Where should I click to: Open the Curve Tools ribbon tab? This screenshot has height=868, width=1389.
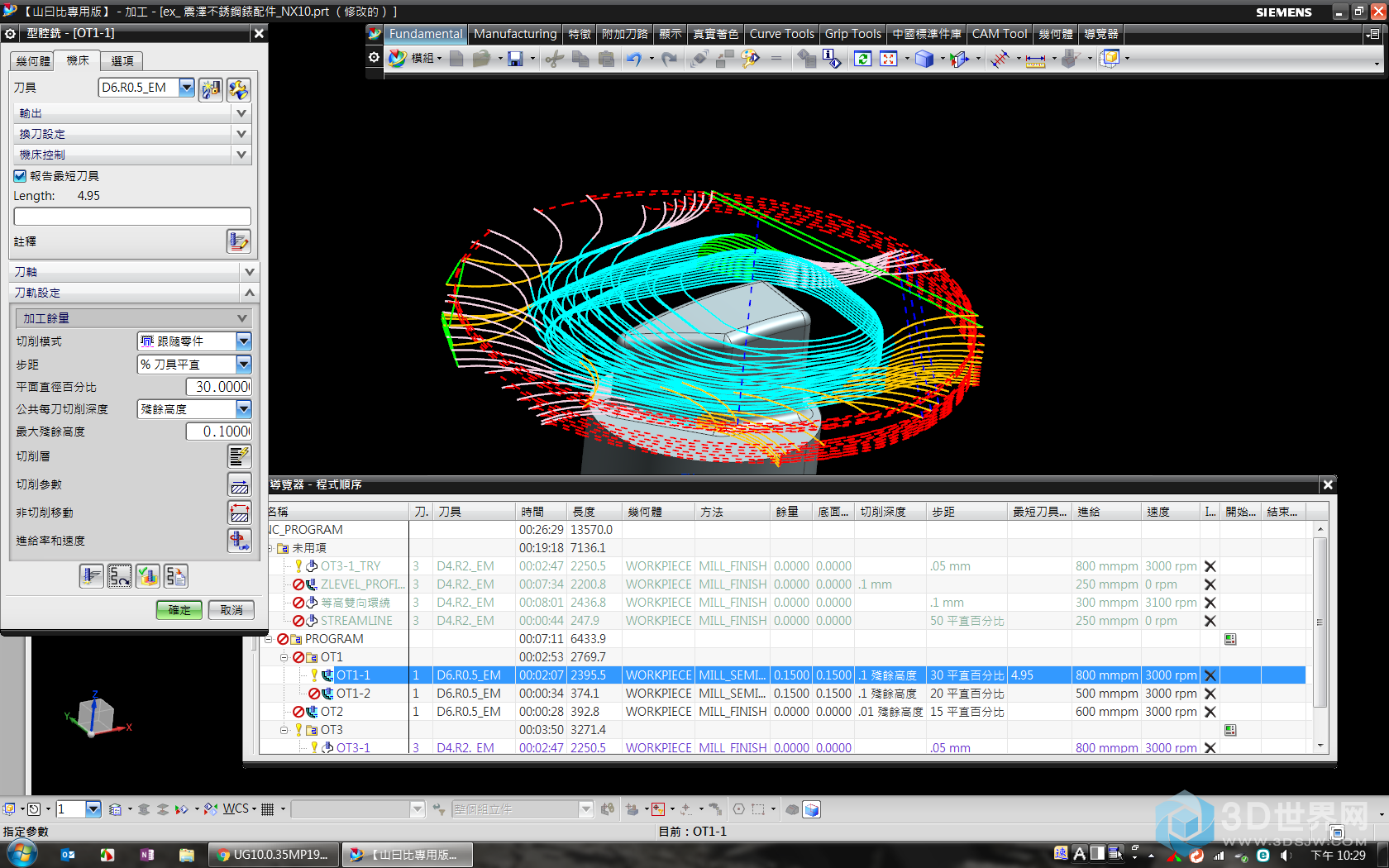pyautogui.click(x=781, y=34)
